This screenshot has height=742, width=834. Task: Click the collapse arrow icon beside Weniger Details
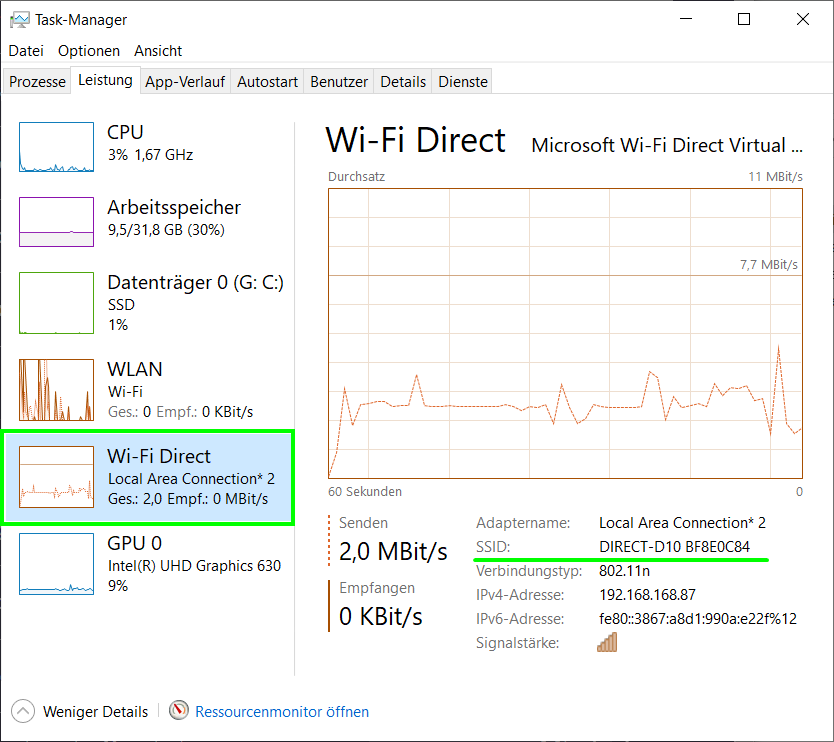click(x=23, y=711)
